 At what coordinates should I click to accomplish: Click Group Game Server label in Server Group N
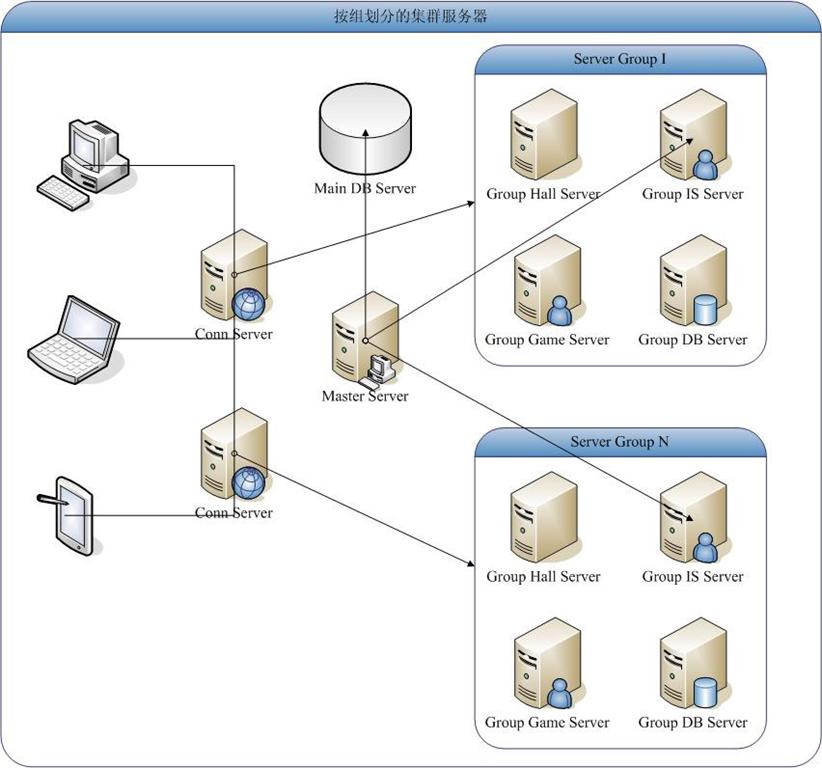[x=547, y=722]
